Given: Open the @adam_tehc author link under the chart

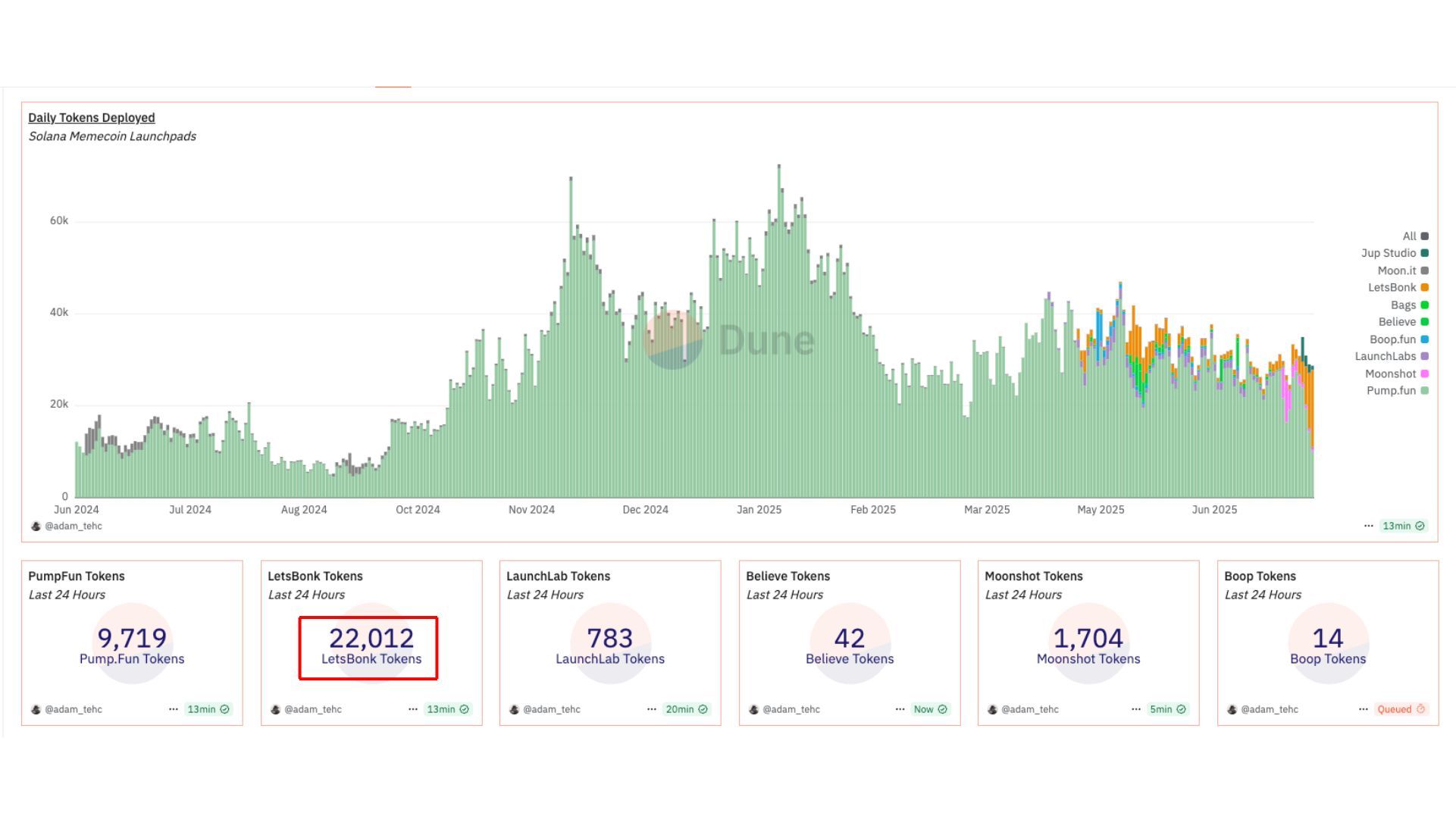Looking at the screenshot, I should (x=74, y=526).
